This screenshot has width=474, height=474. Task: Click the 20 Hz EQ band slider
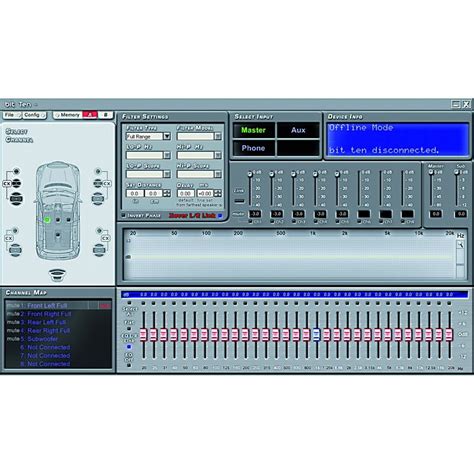coord(144,334)
